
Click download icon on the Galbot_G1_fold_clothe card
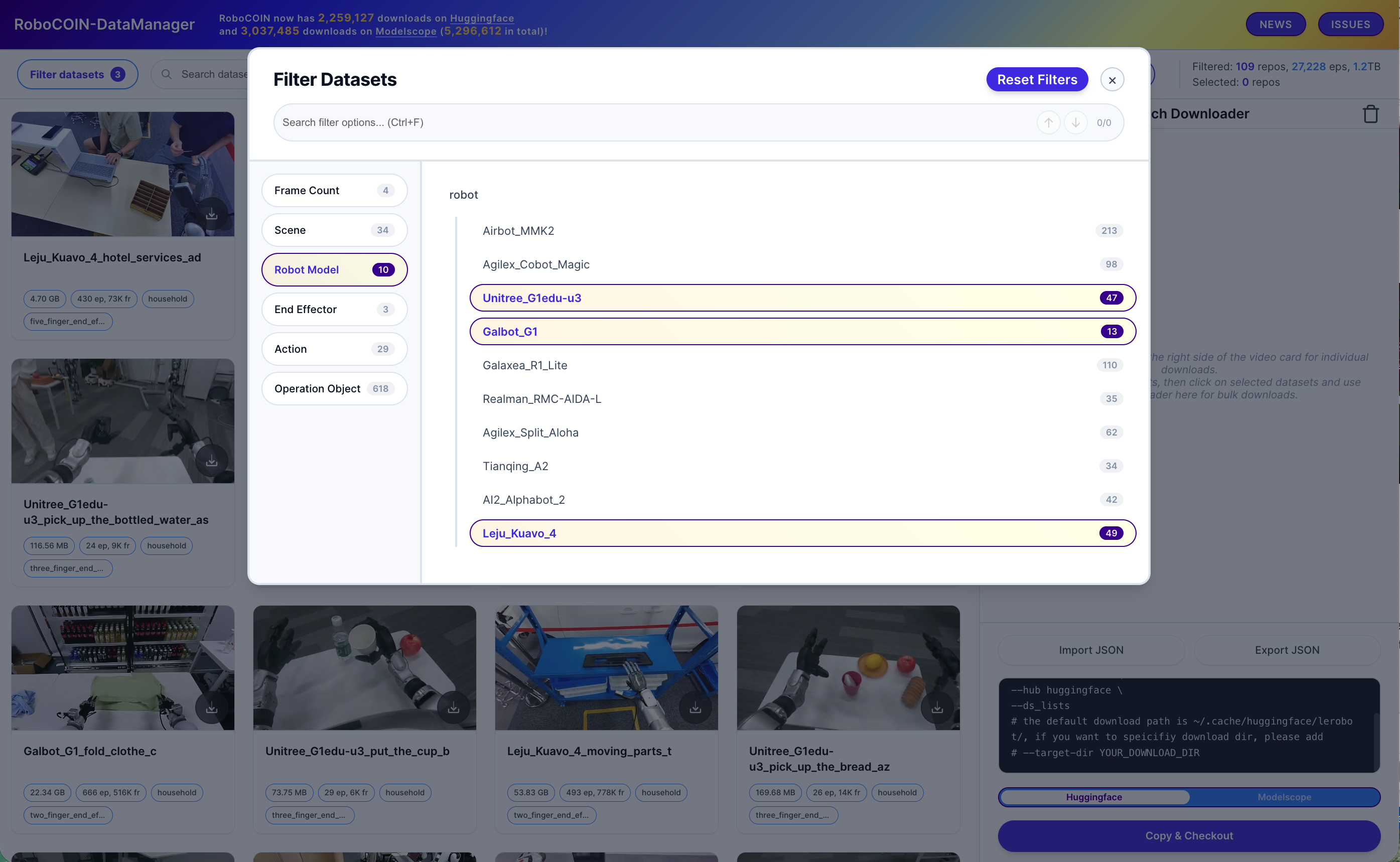point(211,707)
